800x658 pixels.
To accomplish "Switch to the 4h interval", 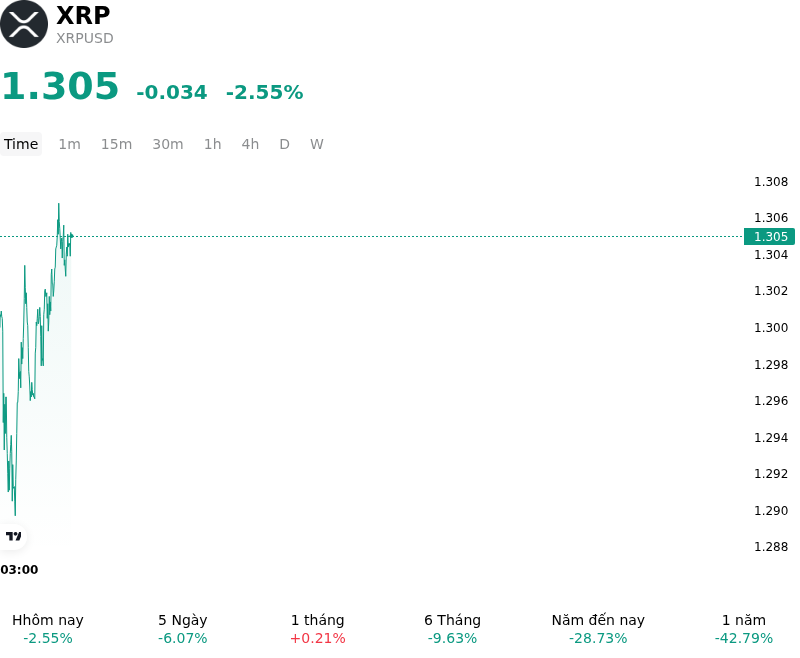I will click(x=250, y=144).
